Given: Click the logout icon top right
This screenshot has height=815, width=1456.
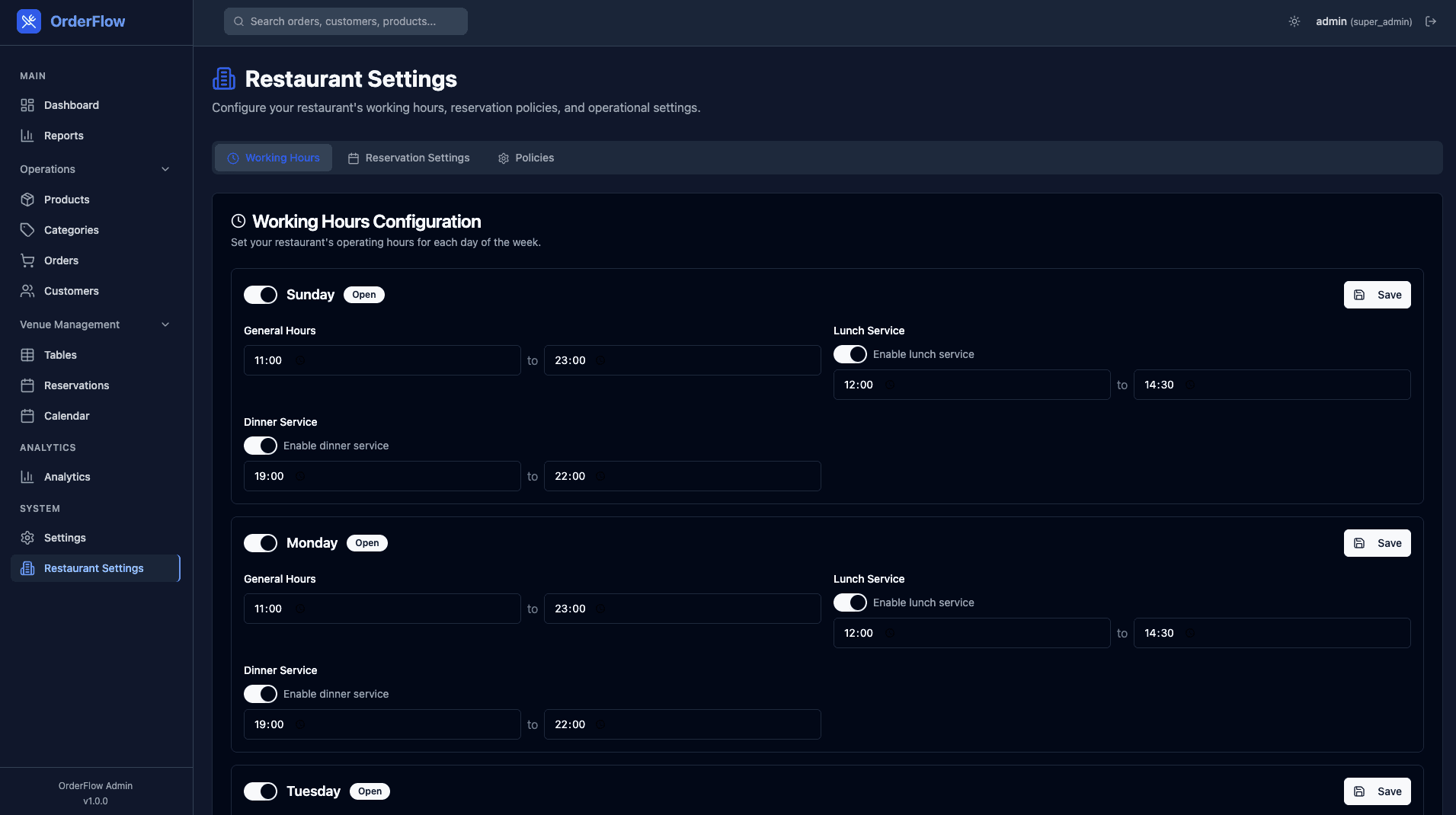Looking at the screenshot, I should tap(1432, 21).
